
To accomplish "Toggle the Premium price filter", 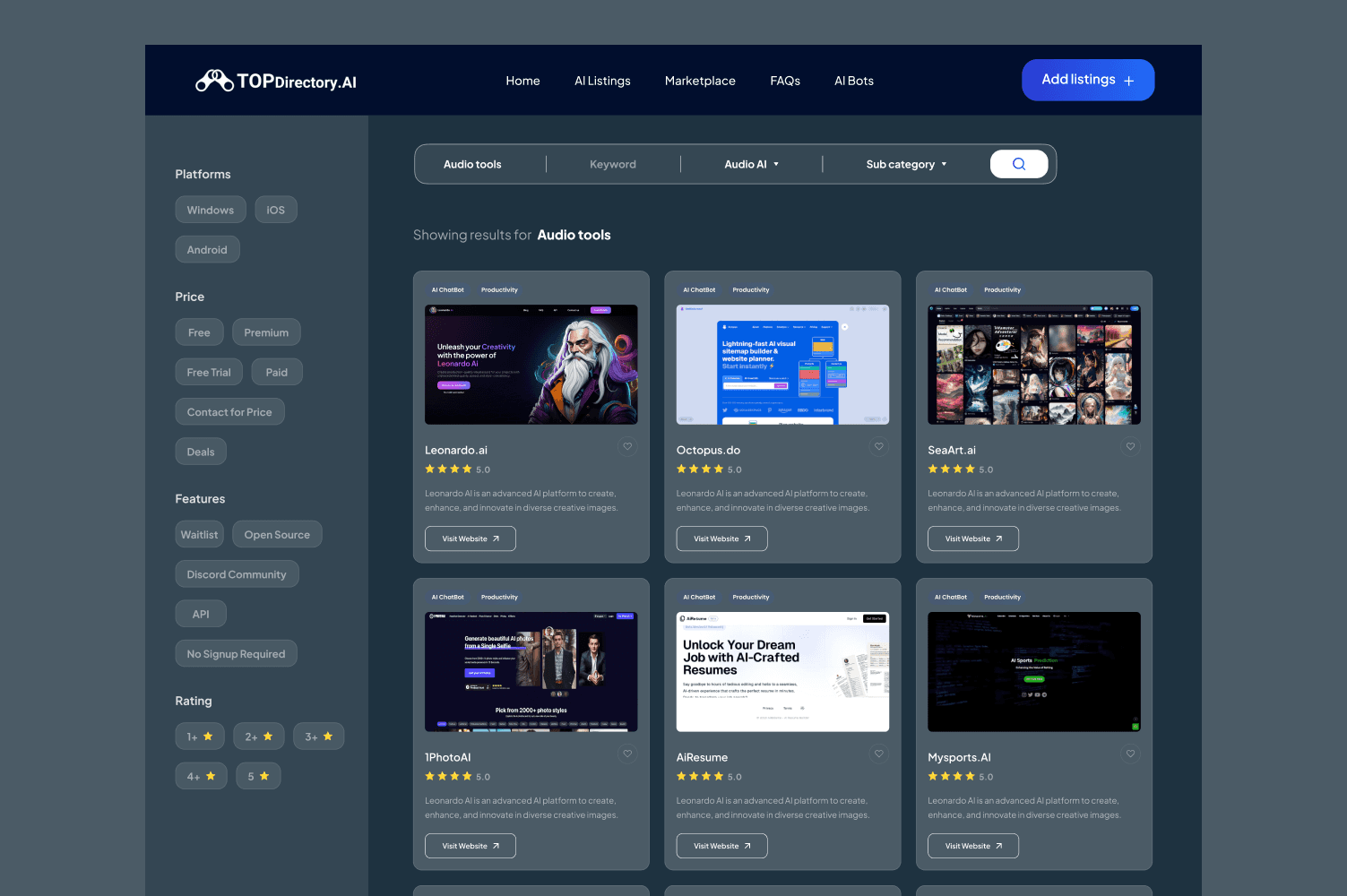I will coord(266,332).
